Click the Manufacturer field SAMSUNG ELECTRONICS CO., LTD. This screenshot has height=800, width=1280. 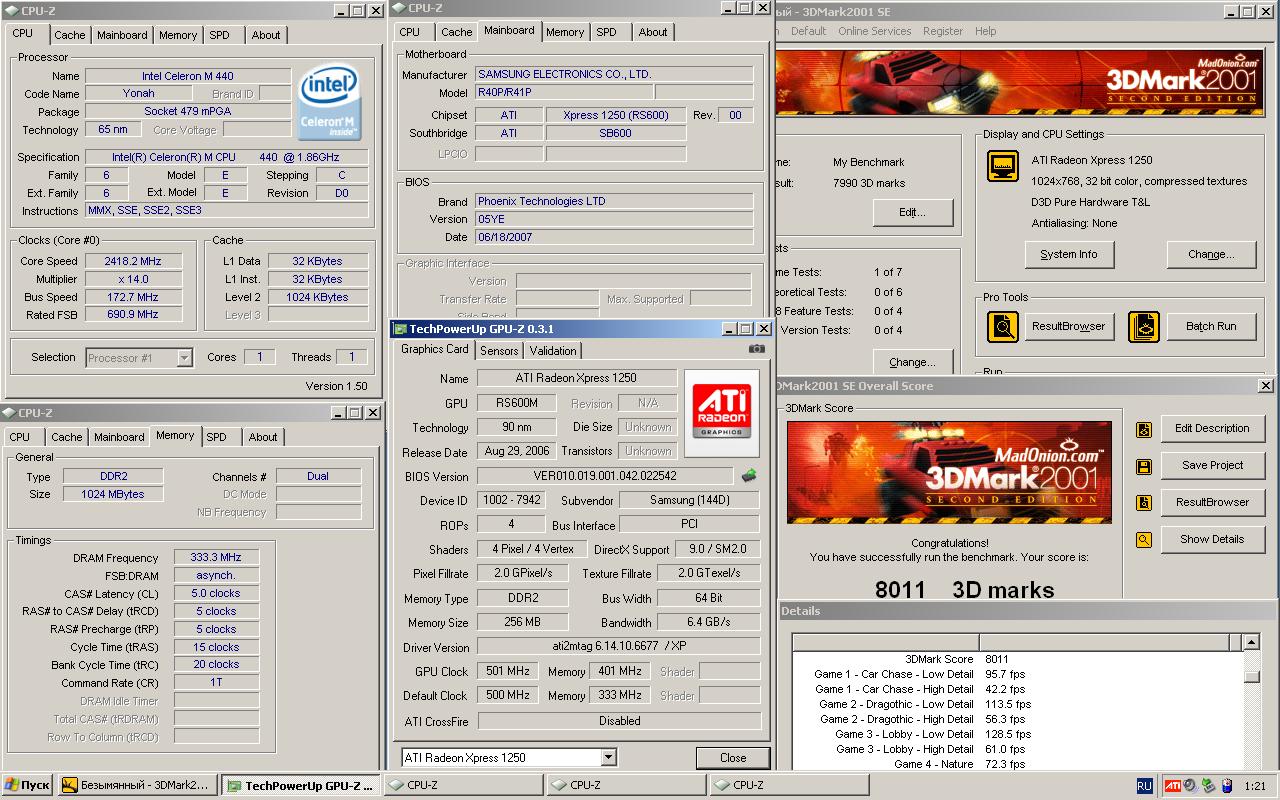pyautogui.click(x=614, y=74)
